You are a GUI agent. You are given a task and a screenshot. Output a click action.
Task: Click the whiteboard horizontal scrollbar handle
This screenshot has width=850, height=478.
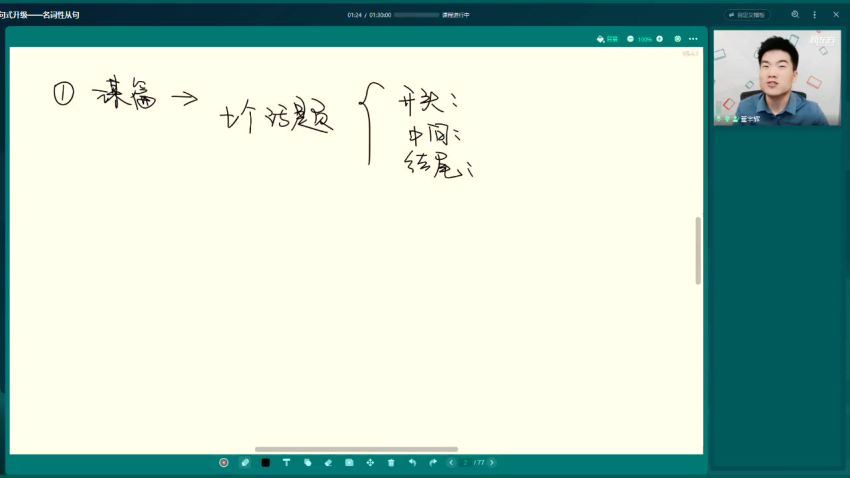[x=356, y=449]
